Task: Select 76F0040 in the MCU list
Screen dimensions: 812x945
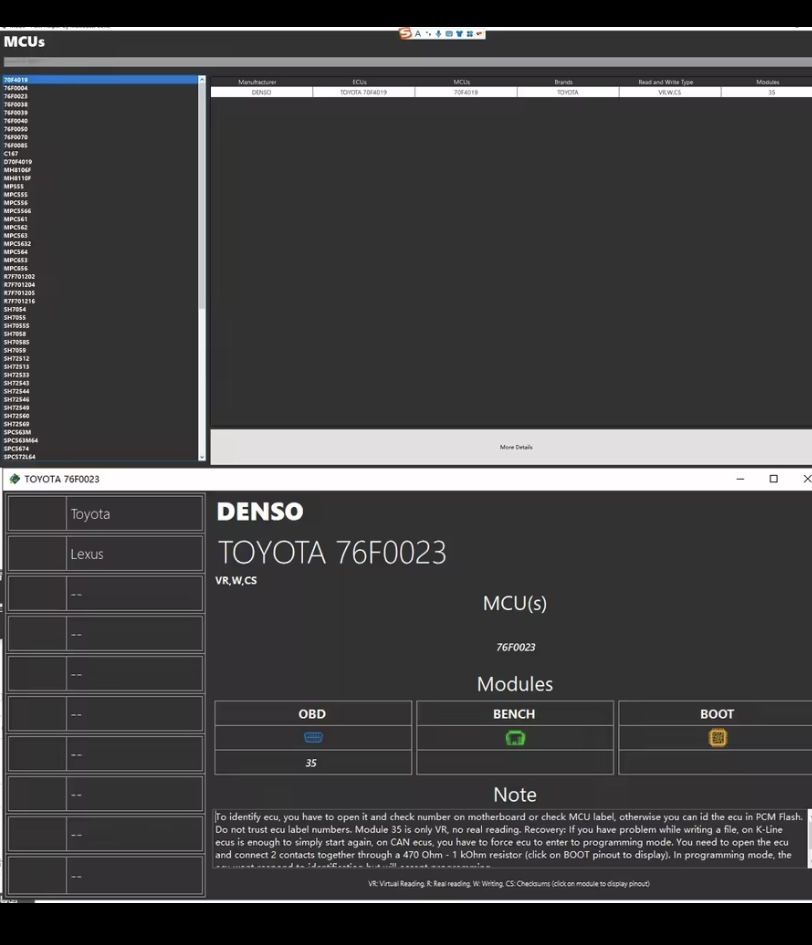Action: [16, 121]
